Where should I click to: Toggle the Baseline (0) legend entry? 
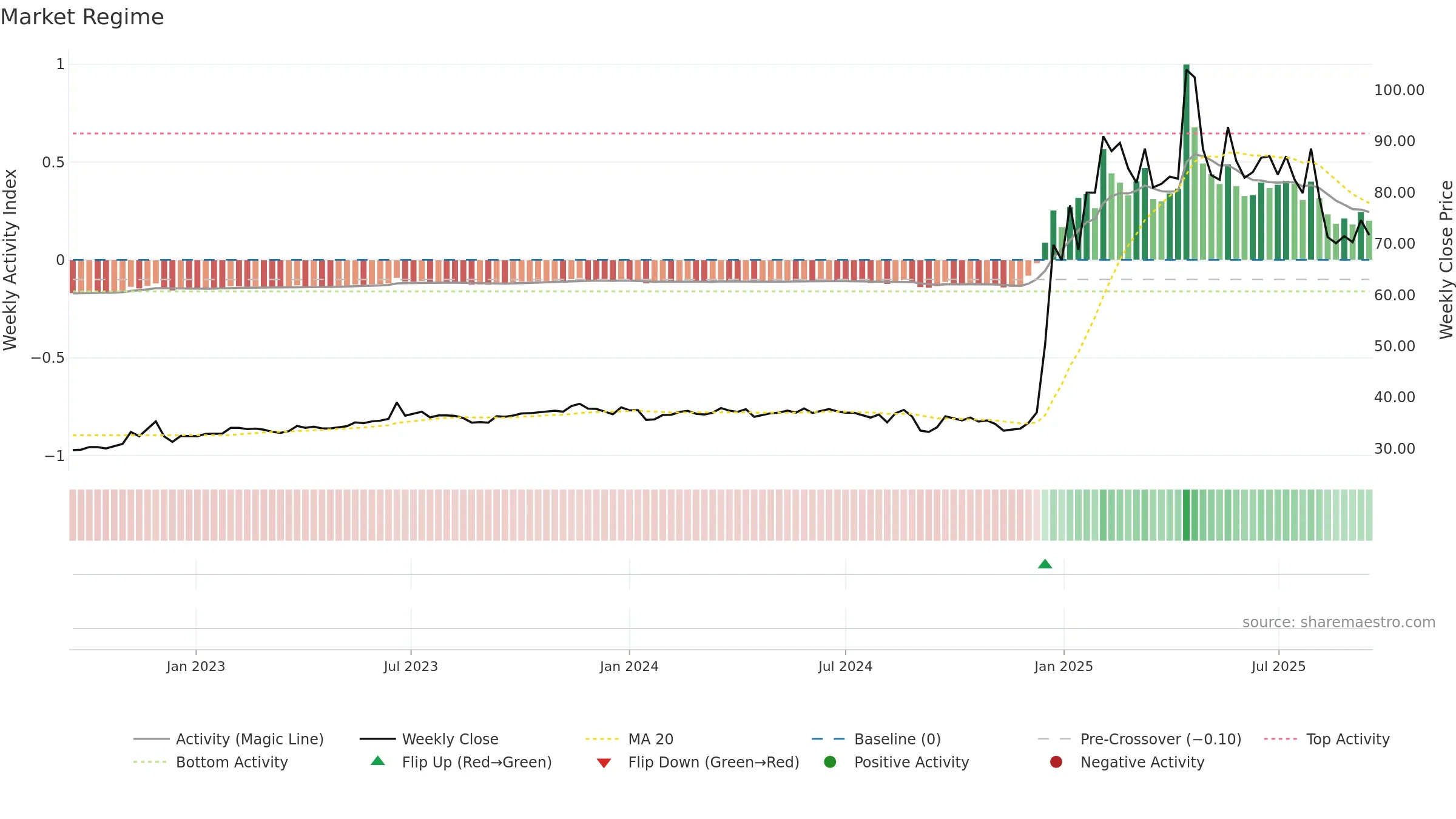876,739
